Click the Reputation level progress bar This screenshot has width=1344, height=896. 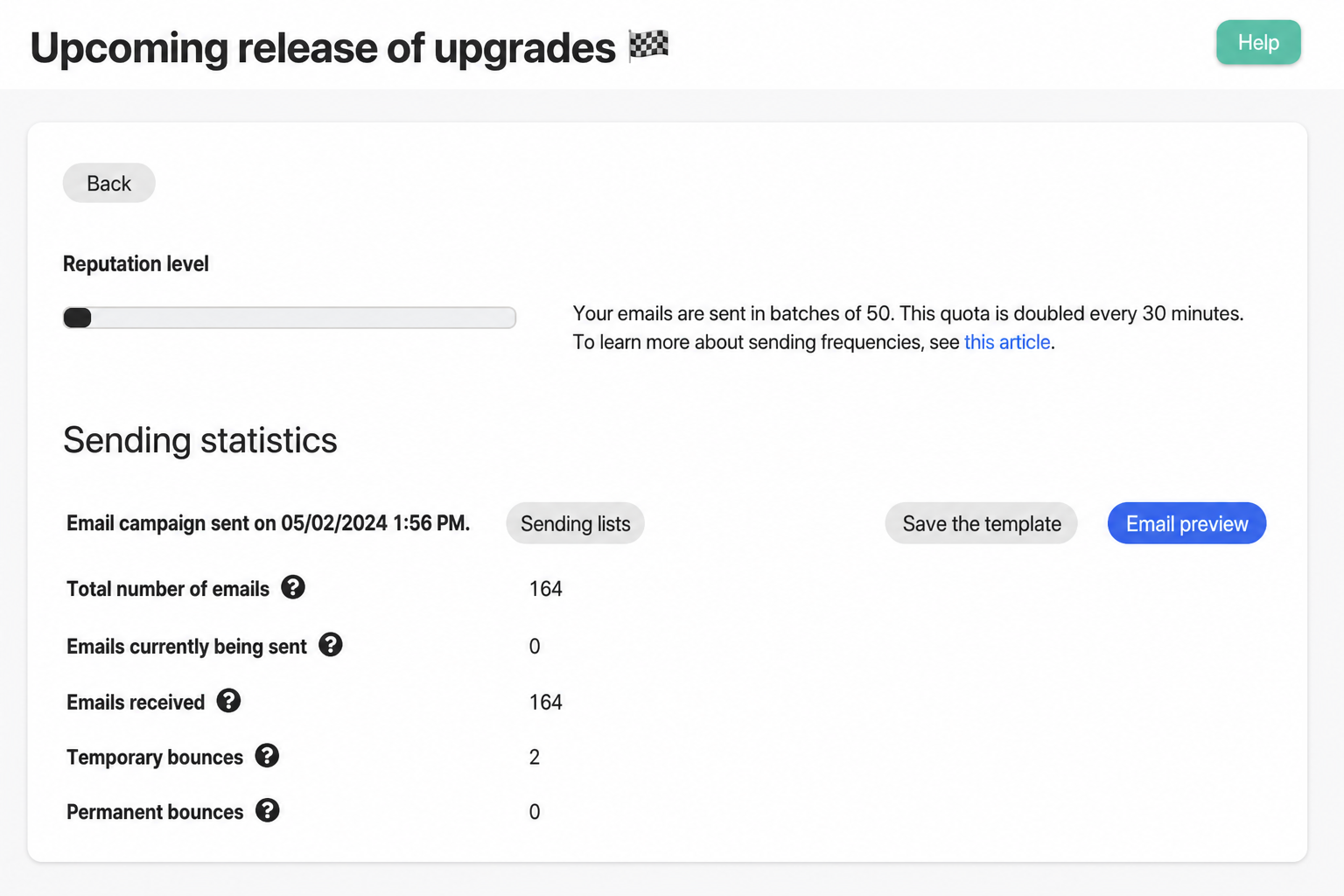290,318
